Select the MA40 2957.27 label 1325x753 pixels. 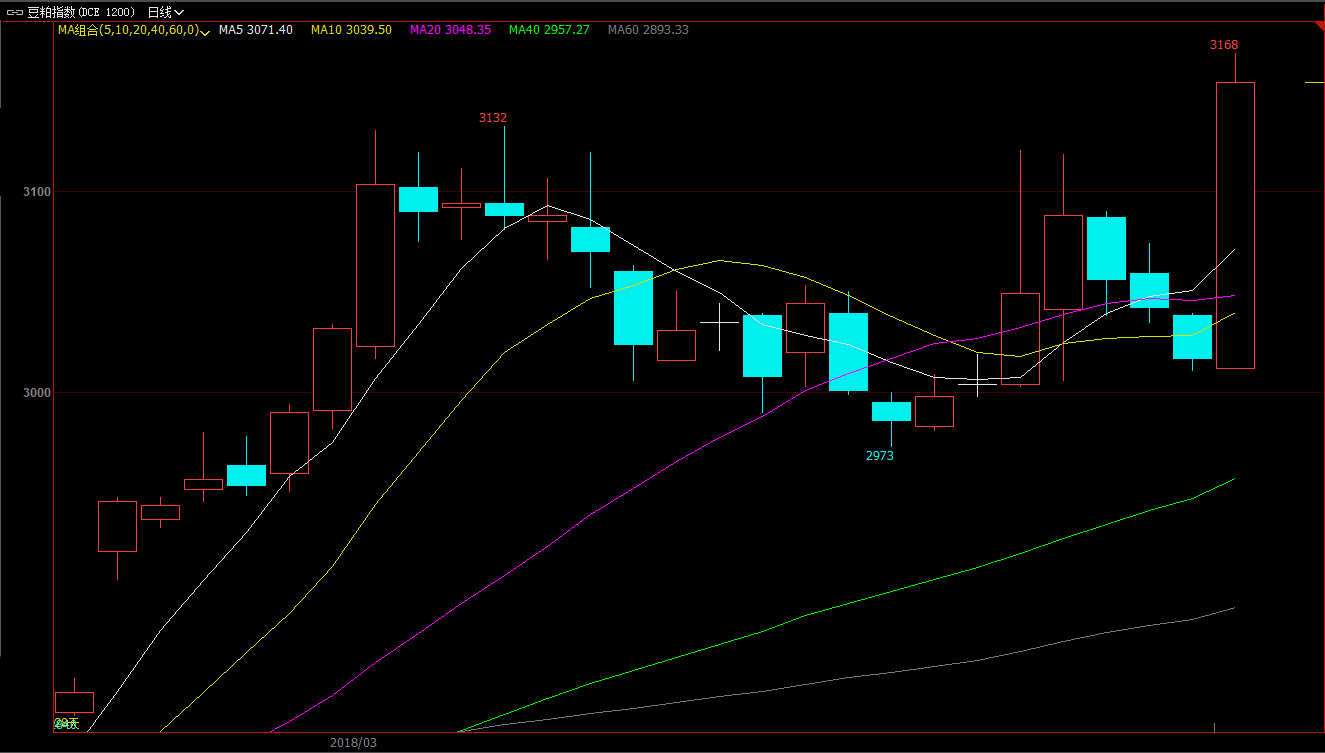point(549,30)
